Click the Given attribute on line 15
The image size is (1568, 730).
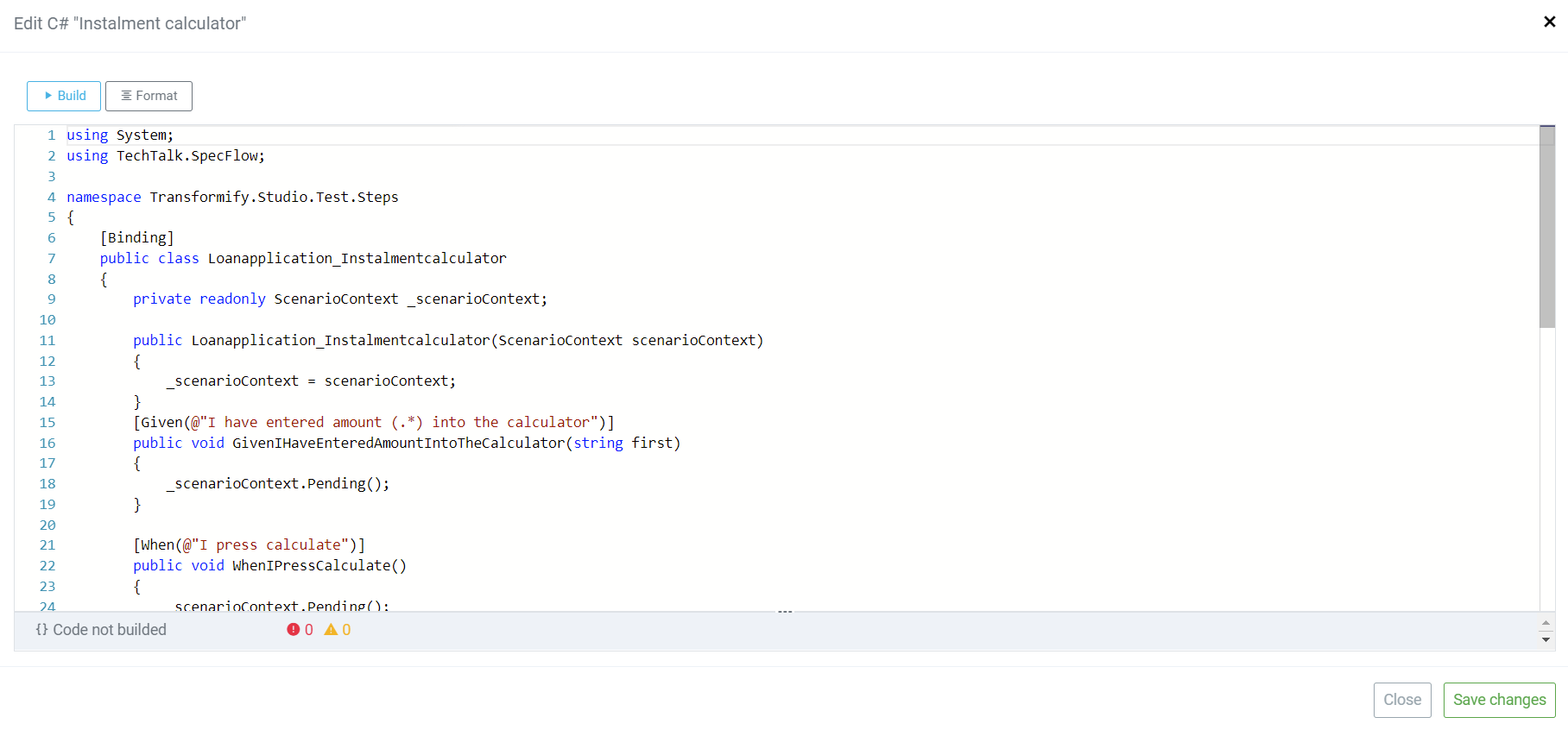click(374, 423)
